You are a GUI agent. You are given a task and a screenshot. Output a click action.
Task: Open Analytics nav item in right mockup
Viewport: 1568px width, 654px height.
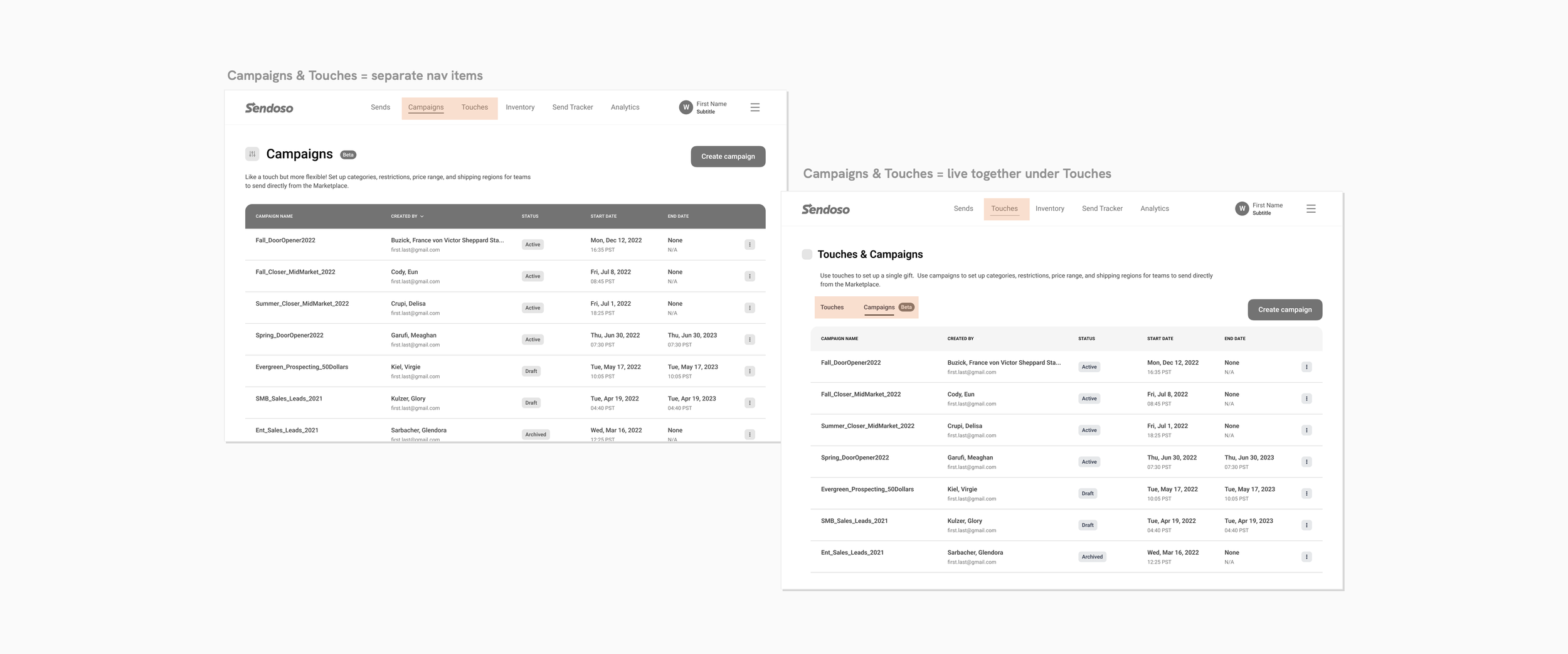coord(1155,208)
